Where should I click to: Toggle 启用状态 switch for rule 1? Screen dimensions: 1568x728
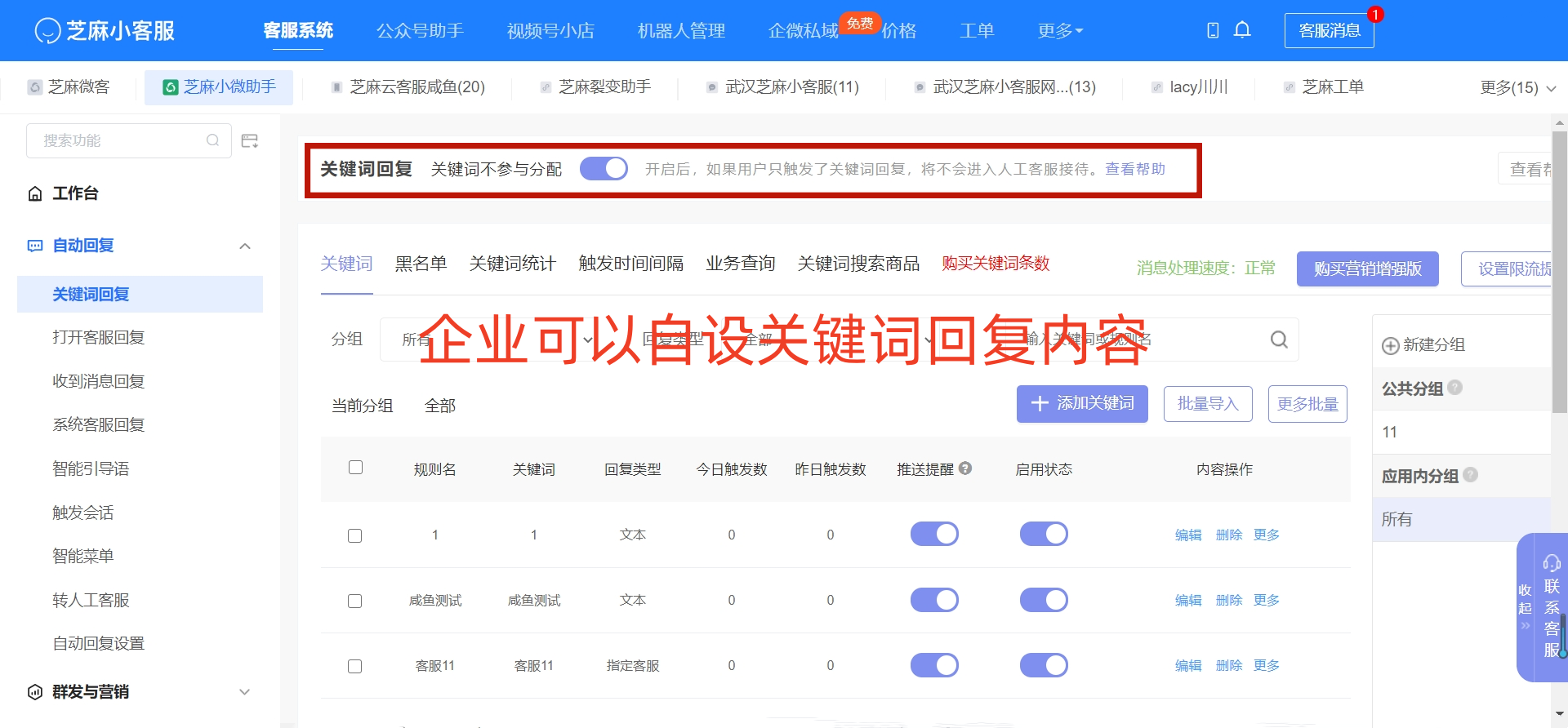click(x=1044, y=535)
